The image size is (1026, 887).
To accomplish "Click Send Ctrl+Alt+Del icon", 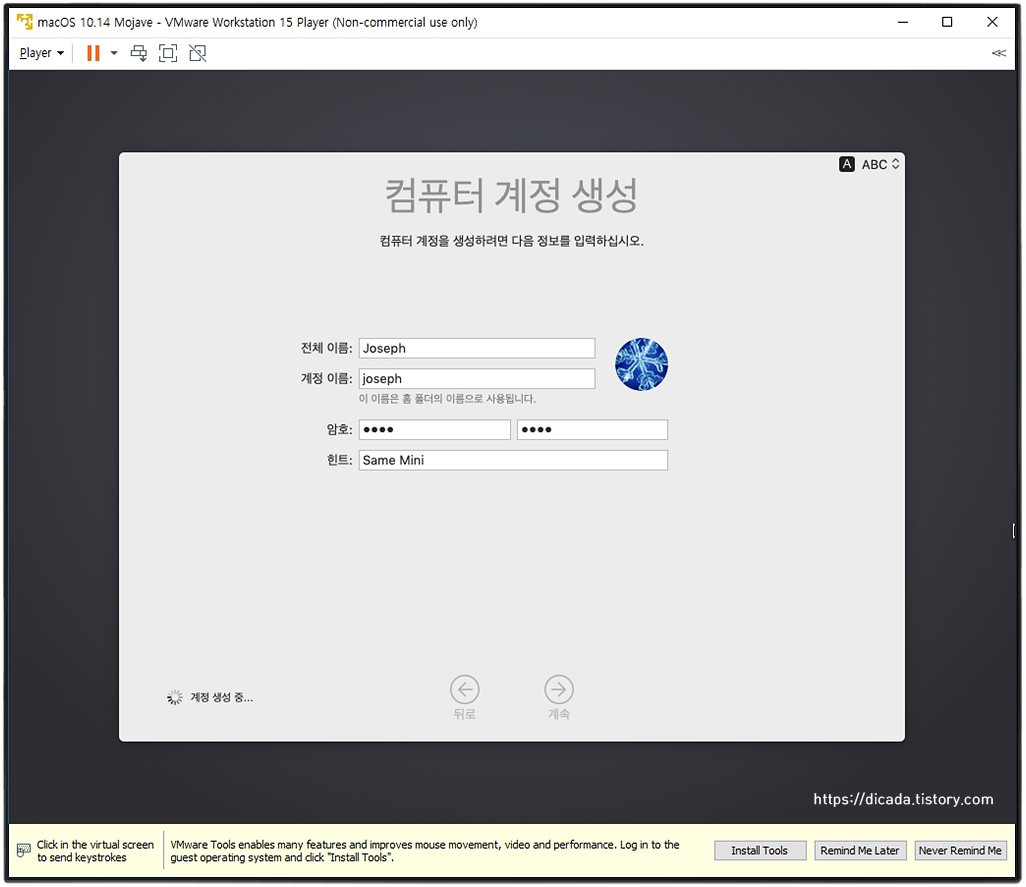I will pos(139,53).
